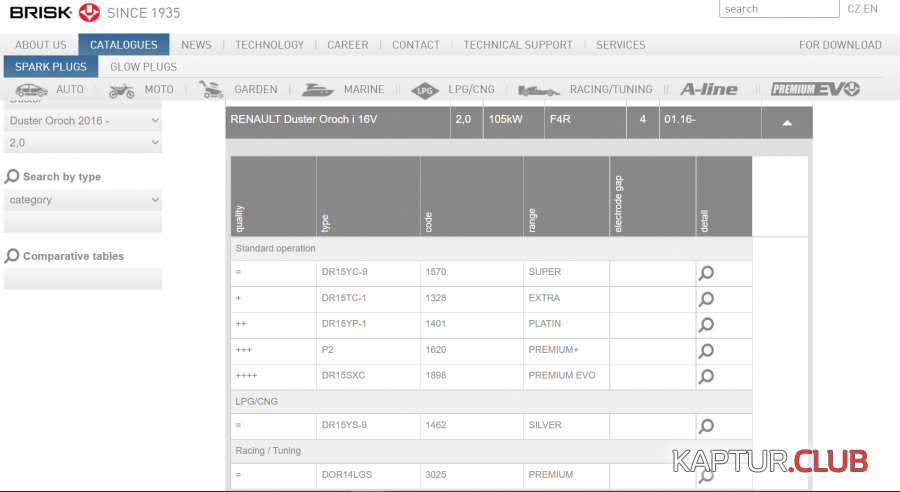Click the code column header
The height and width of the screenshot is (492, 900).
pos(472,196)
